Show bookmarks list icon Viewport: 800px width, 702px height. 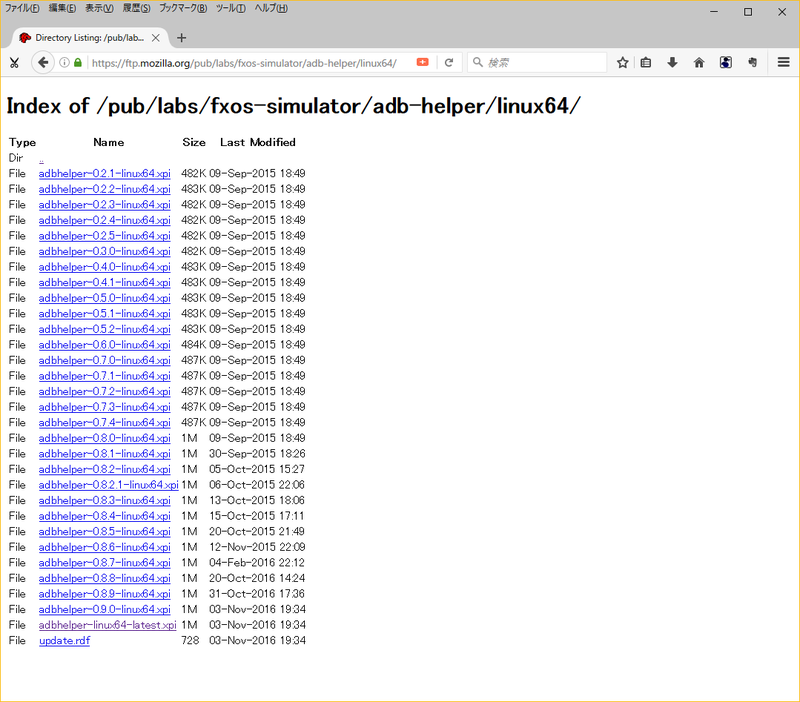646,63
